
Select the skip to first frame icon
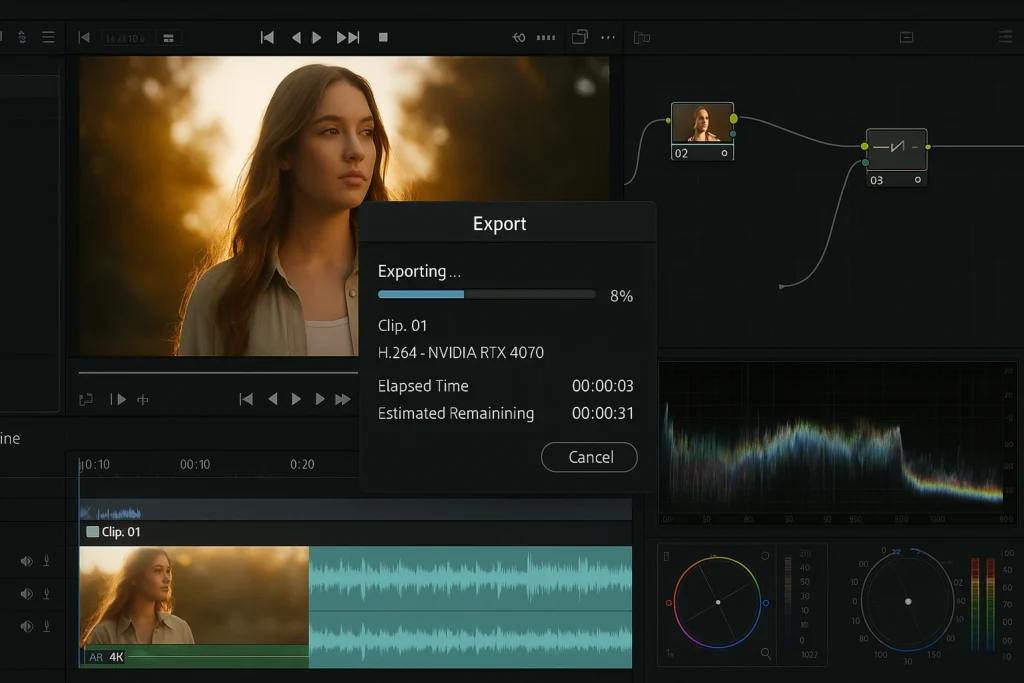pos(267,37)
